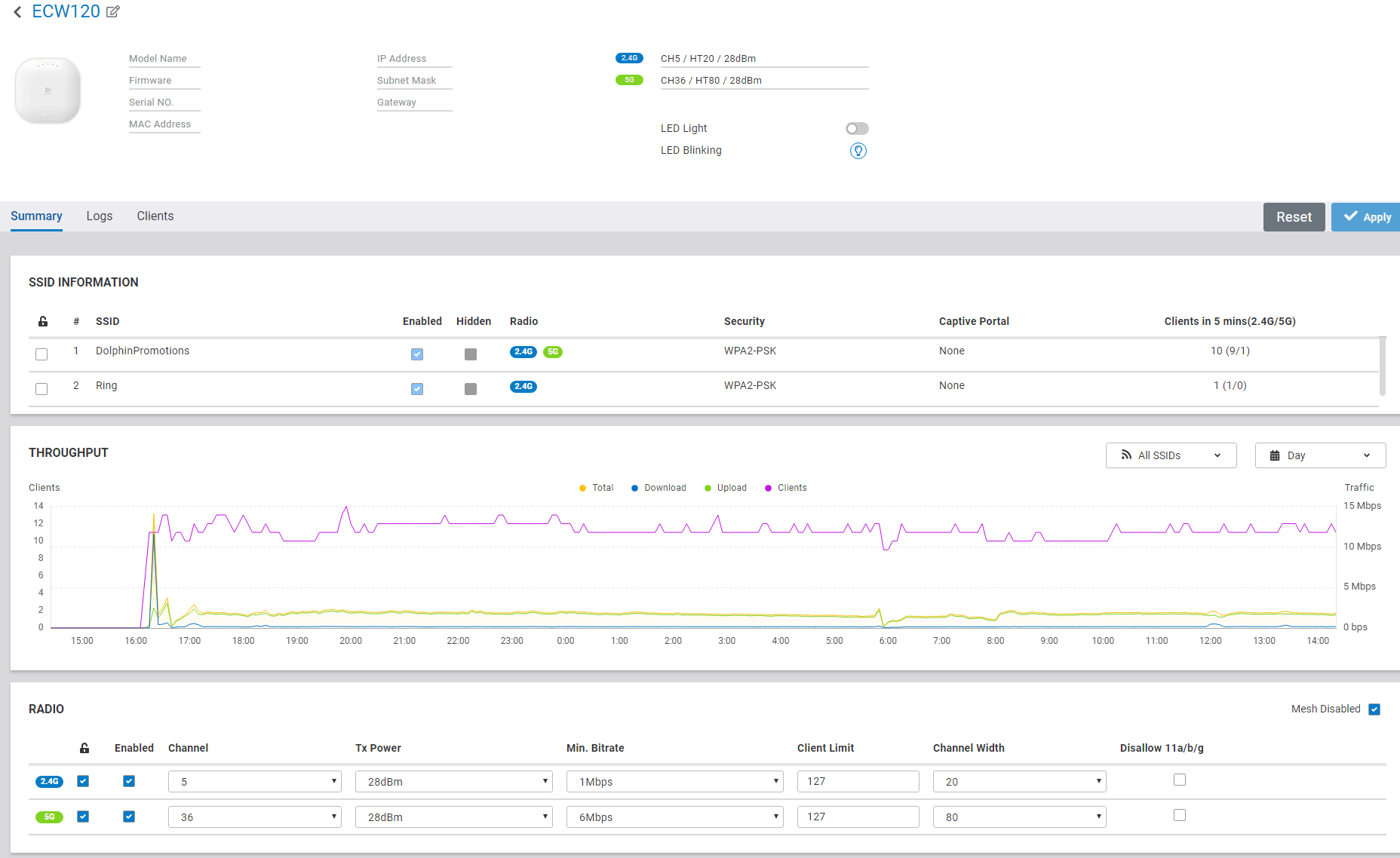
Task: Click the lock icon in Radio table header
Action: (84, 748)
